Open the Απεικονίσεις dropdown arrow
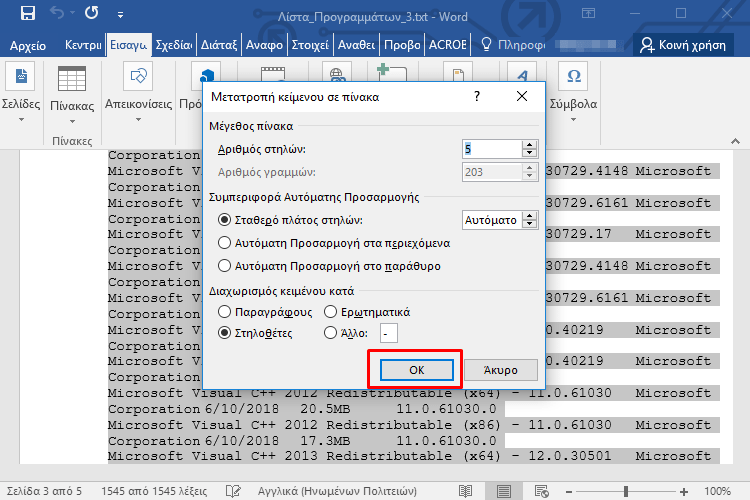750x500 pixels. click(138, 120)
